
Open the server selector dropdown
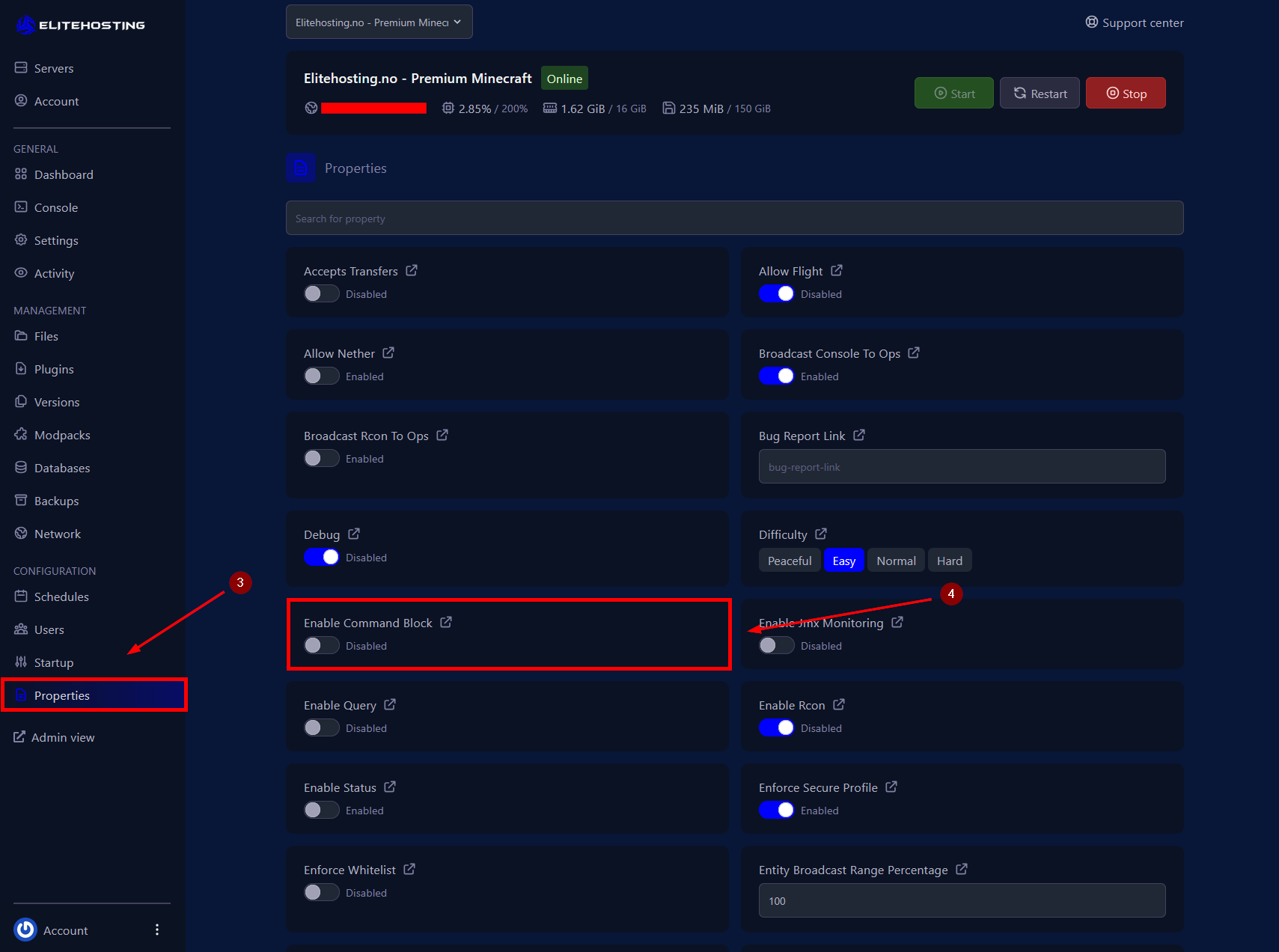379,22
